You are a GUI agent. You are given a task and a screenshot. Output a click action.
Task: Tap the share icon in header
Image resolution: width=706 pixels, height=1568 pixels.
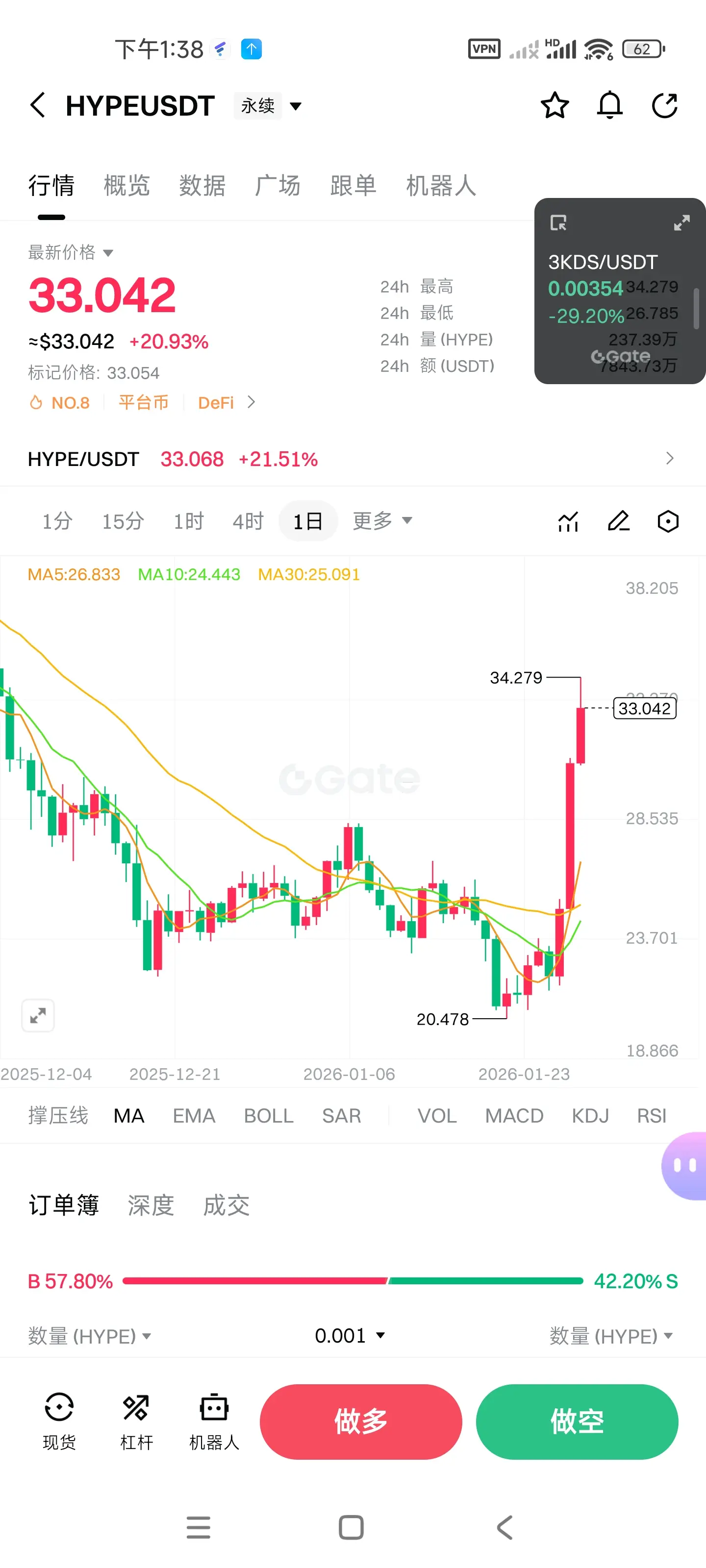(x=665, y=105)
